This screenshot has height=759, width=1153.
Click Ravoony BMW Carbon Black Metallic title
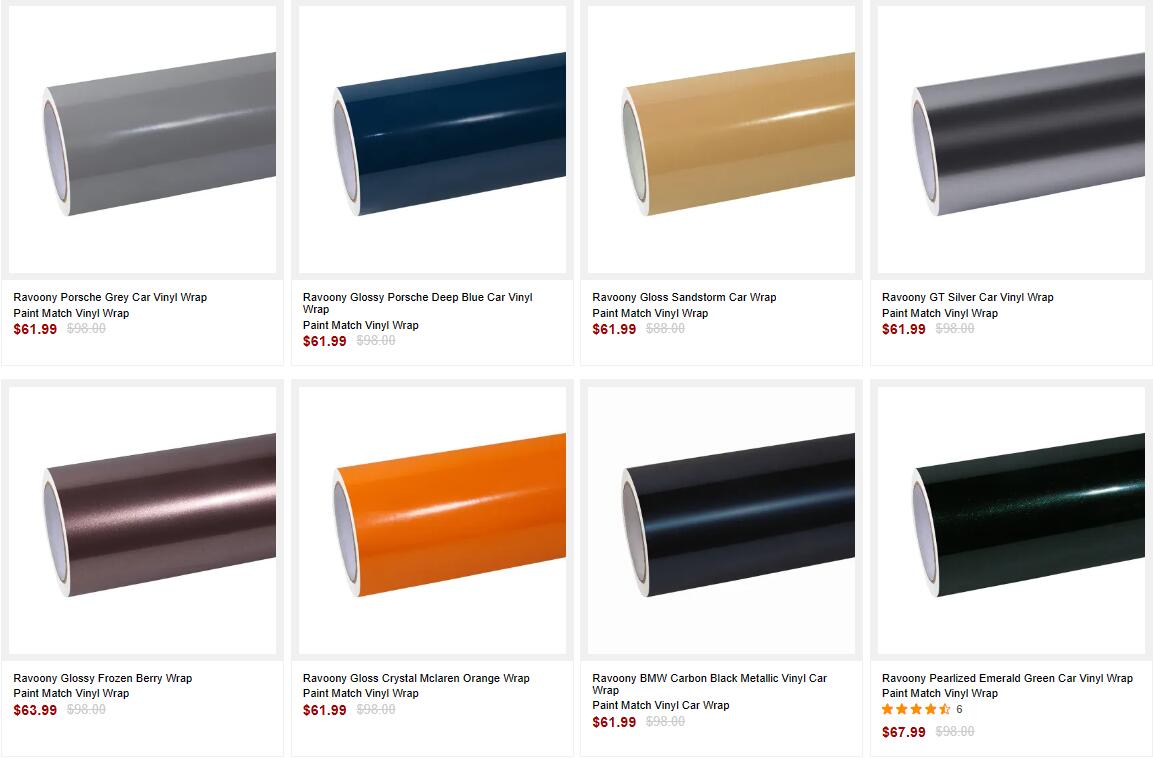click(710, 684)
